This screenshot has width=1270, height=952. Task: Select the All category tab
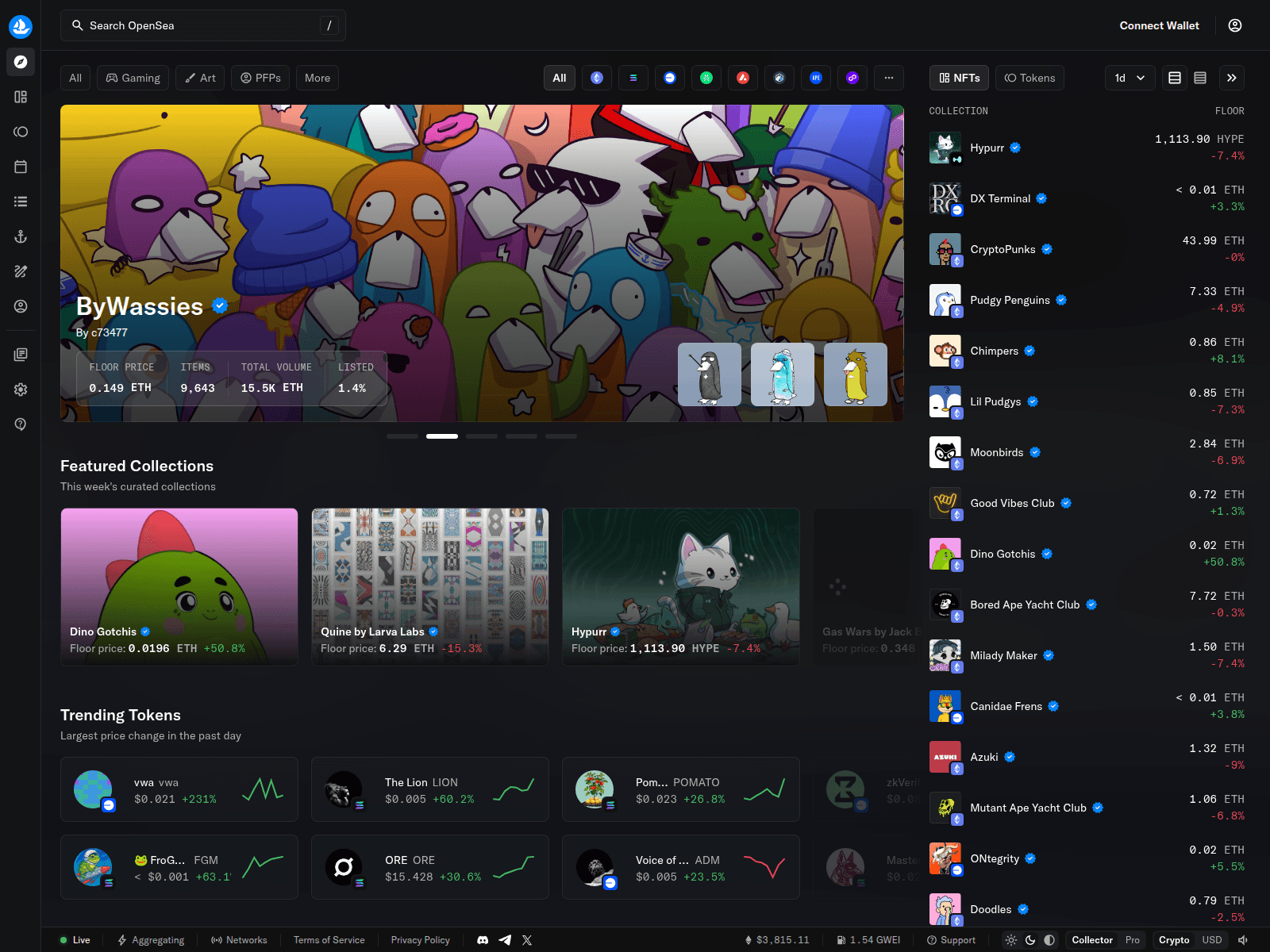[x=75, y=78]
